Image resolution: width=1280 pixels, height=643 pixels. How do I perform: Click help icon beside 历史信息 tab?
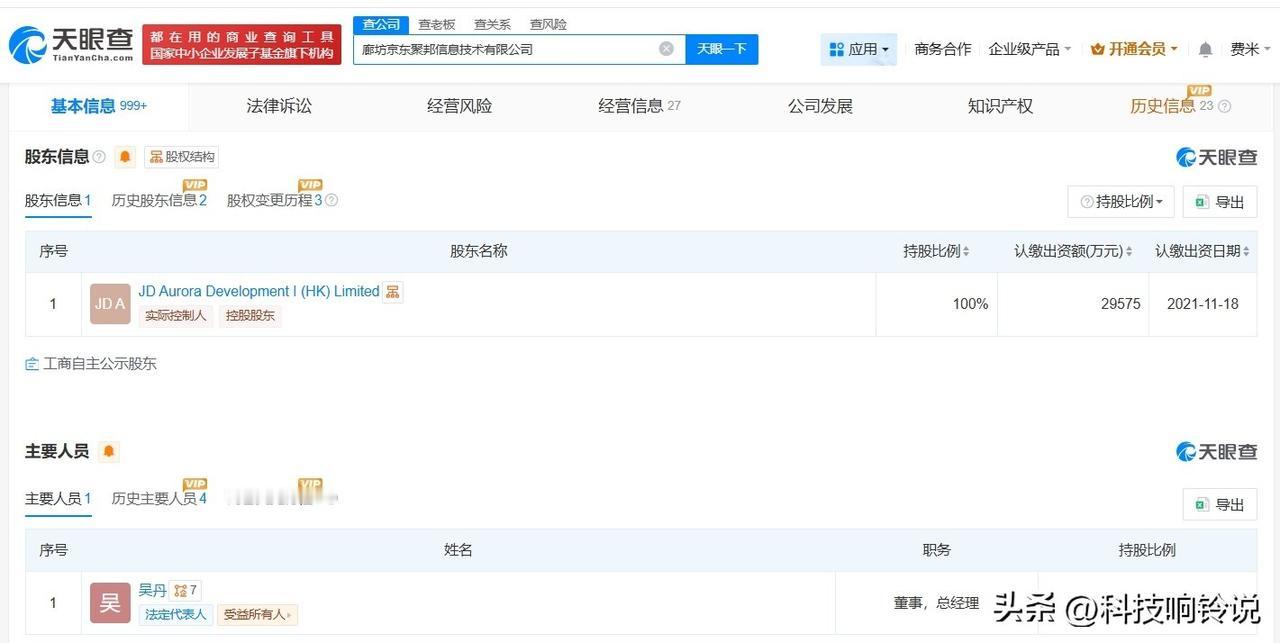click(x=1224, y=106)
